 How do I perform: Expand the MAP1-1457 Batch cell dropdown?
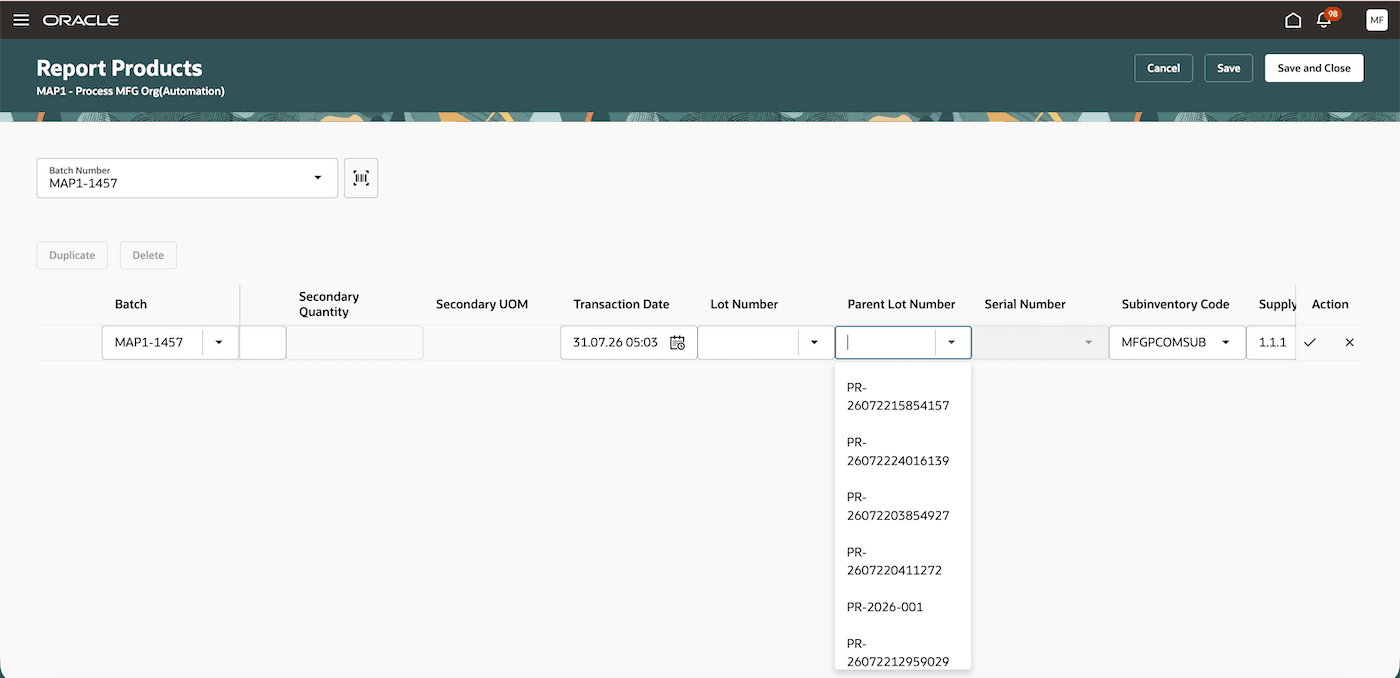(219, 342)
